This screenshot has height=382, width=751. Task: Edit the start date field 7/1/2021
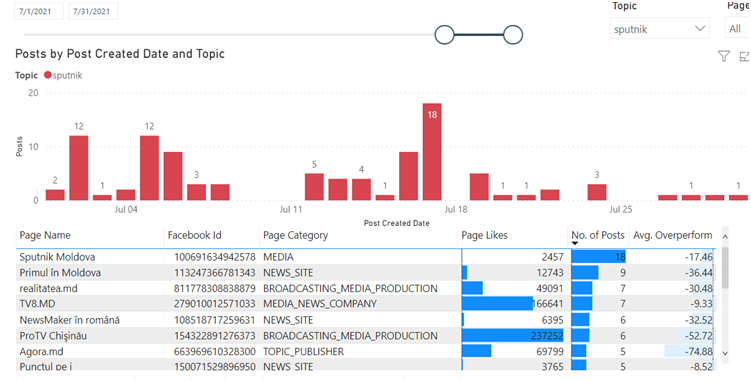tap(38, 11)
